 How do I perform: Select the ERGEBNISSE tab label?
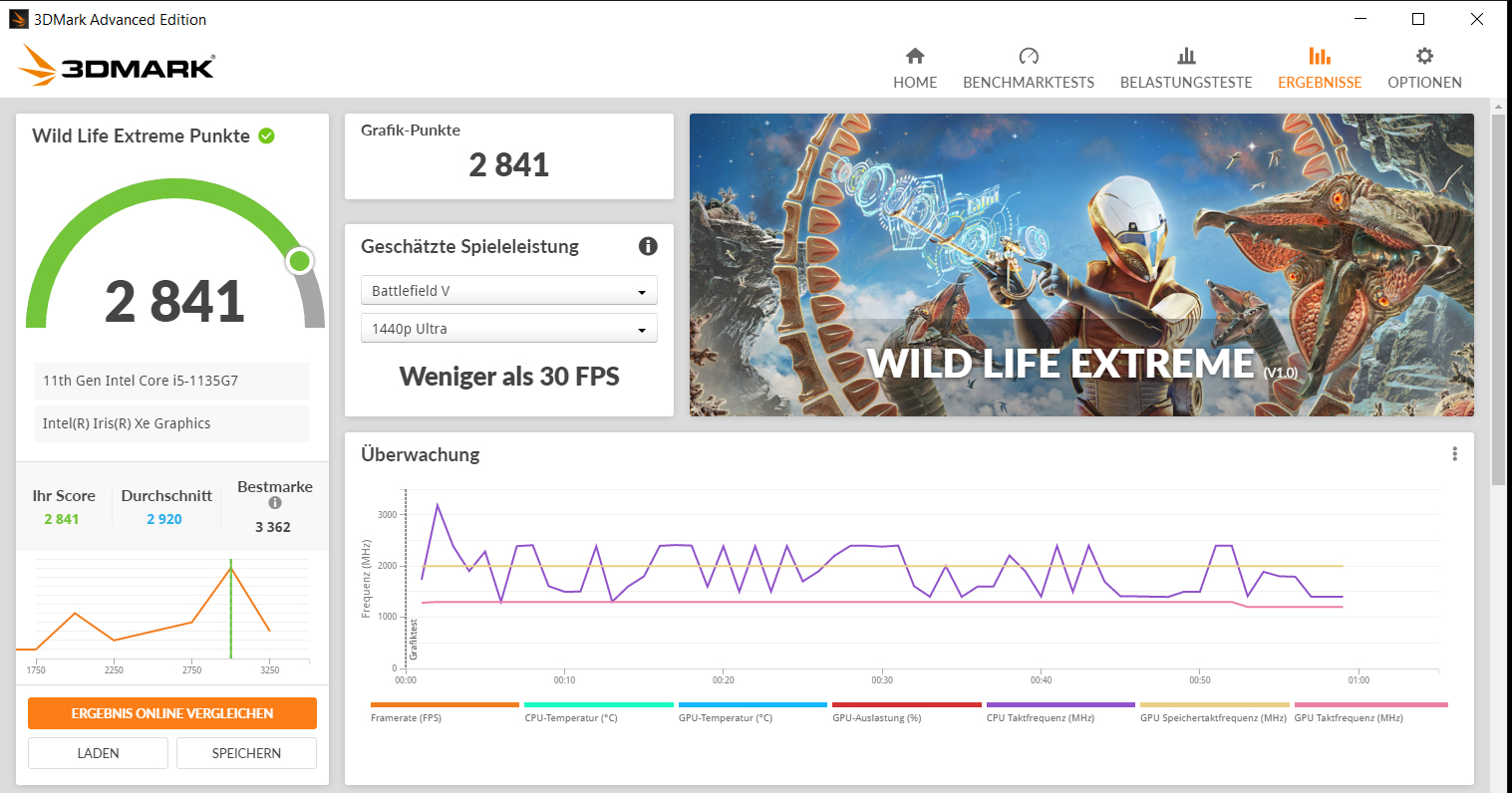(x=1320, y=83)
